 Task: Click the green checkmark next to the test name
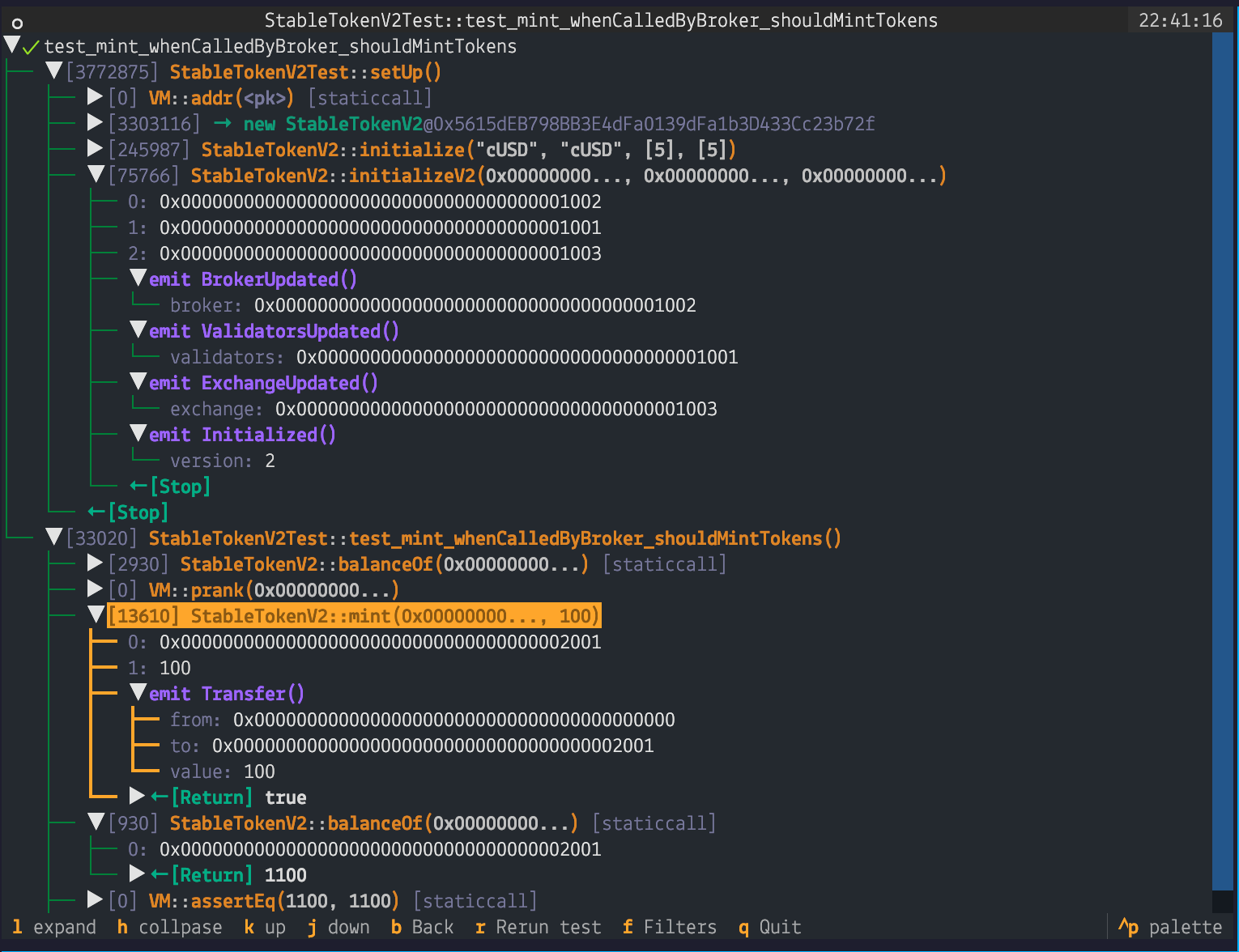30,46
